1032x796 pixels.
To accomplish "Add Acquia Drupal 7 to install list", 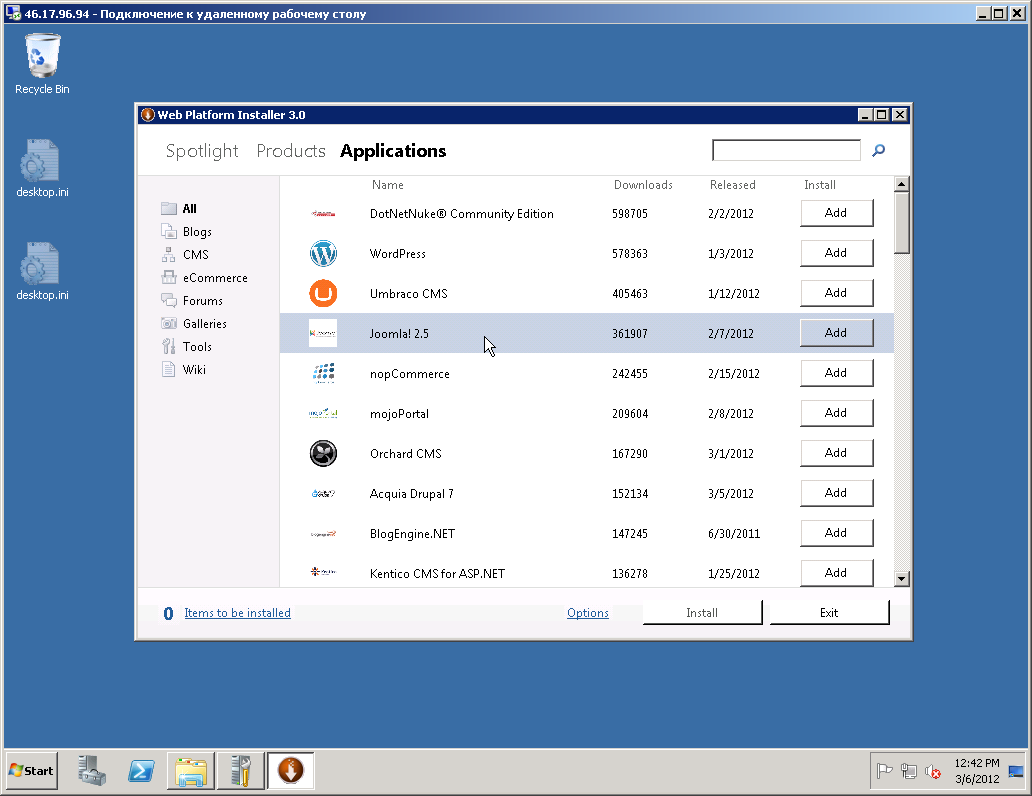I will click(x=837, y=493).
